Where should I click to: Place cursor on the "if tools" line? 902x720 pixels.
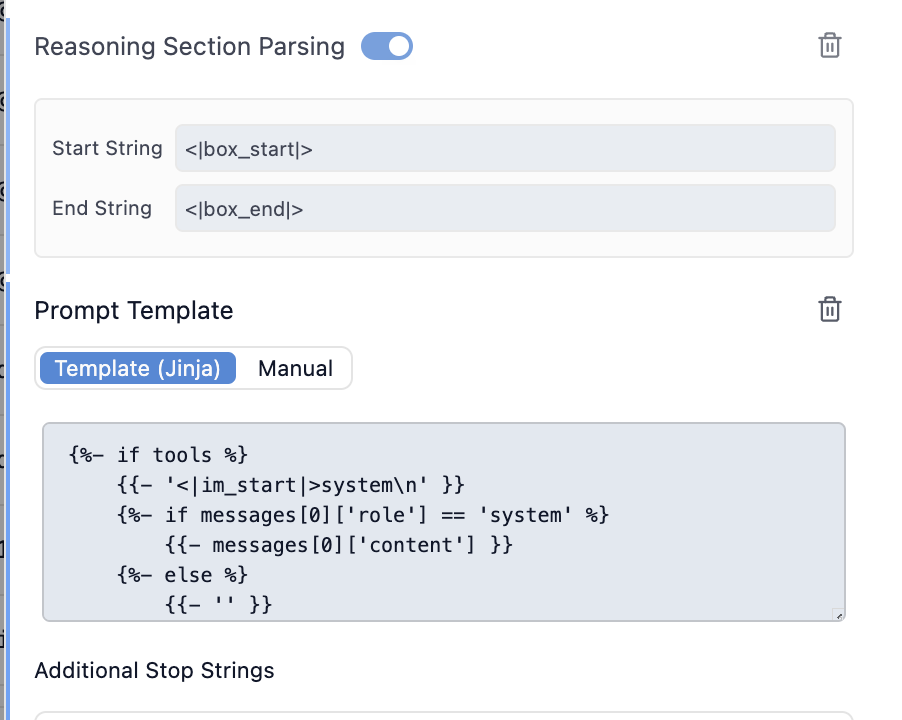(x=158, y=455)
